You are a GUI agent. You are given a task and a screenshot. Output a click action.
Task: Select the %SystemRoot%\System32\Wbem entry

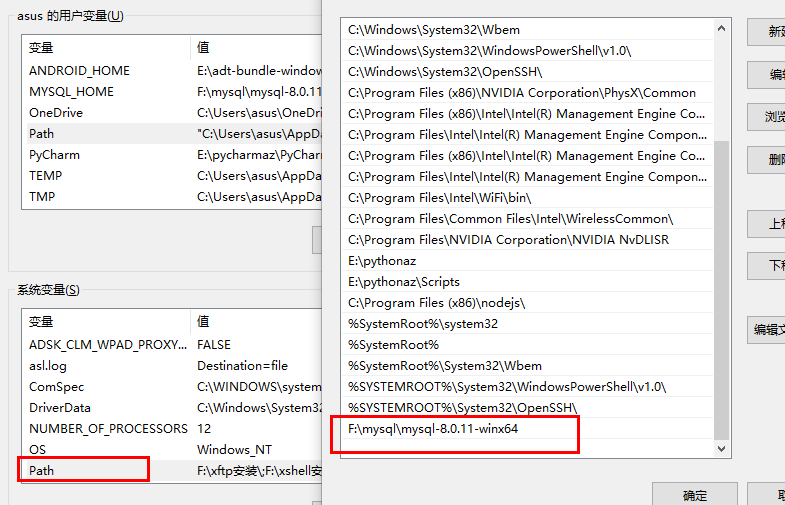[x=528, y=366]
